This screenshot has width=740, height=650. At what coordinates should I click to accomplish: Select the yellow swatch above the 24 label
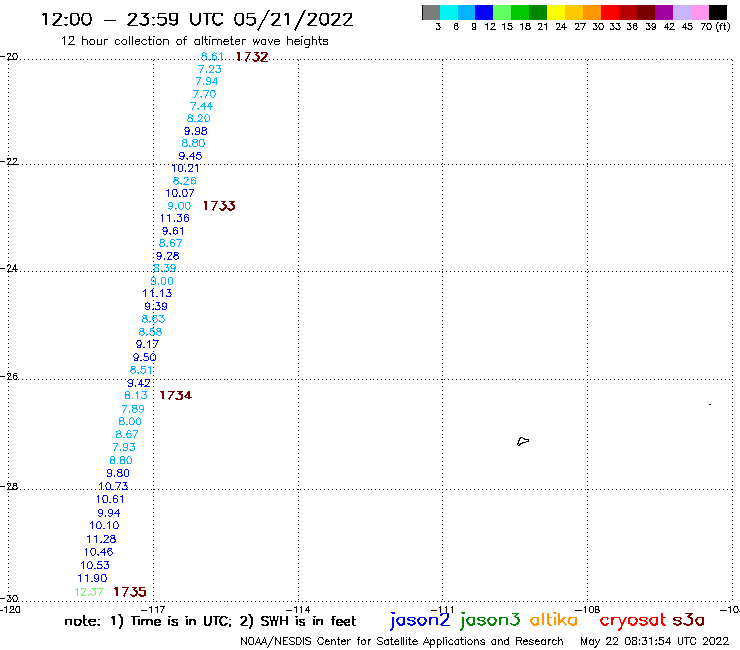pyautogui.click(x=555, y=12)
